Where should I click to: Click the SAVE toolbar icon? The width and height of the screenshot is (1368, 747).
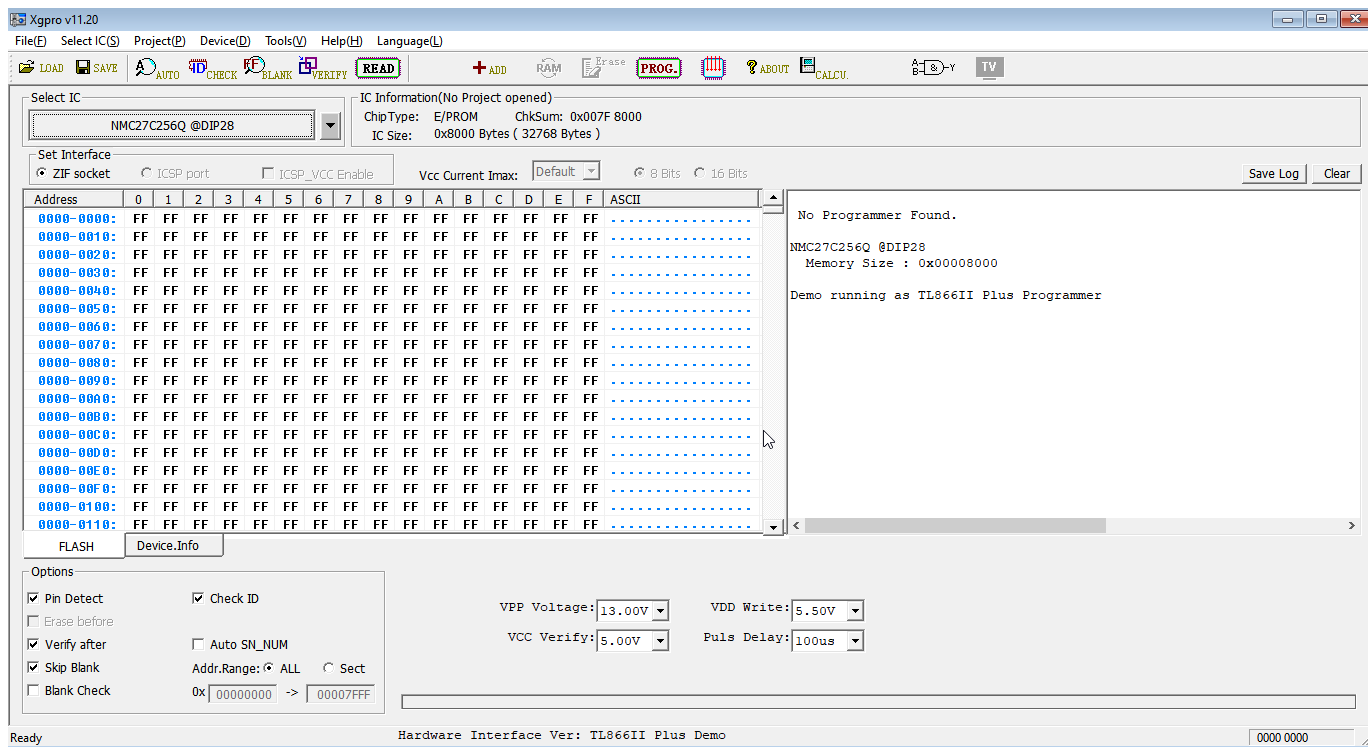click(97, 68)
